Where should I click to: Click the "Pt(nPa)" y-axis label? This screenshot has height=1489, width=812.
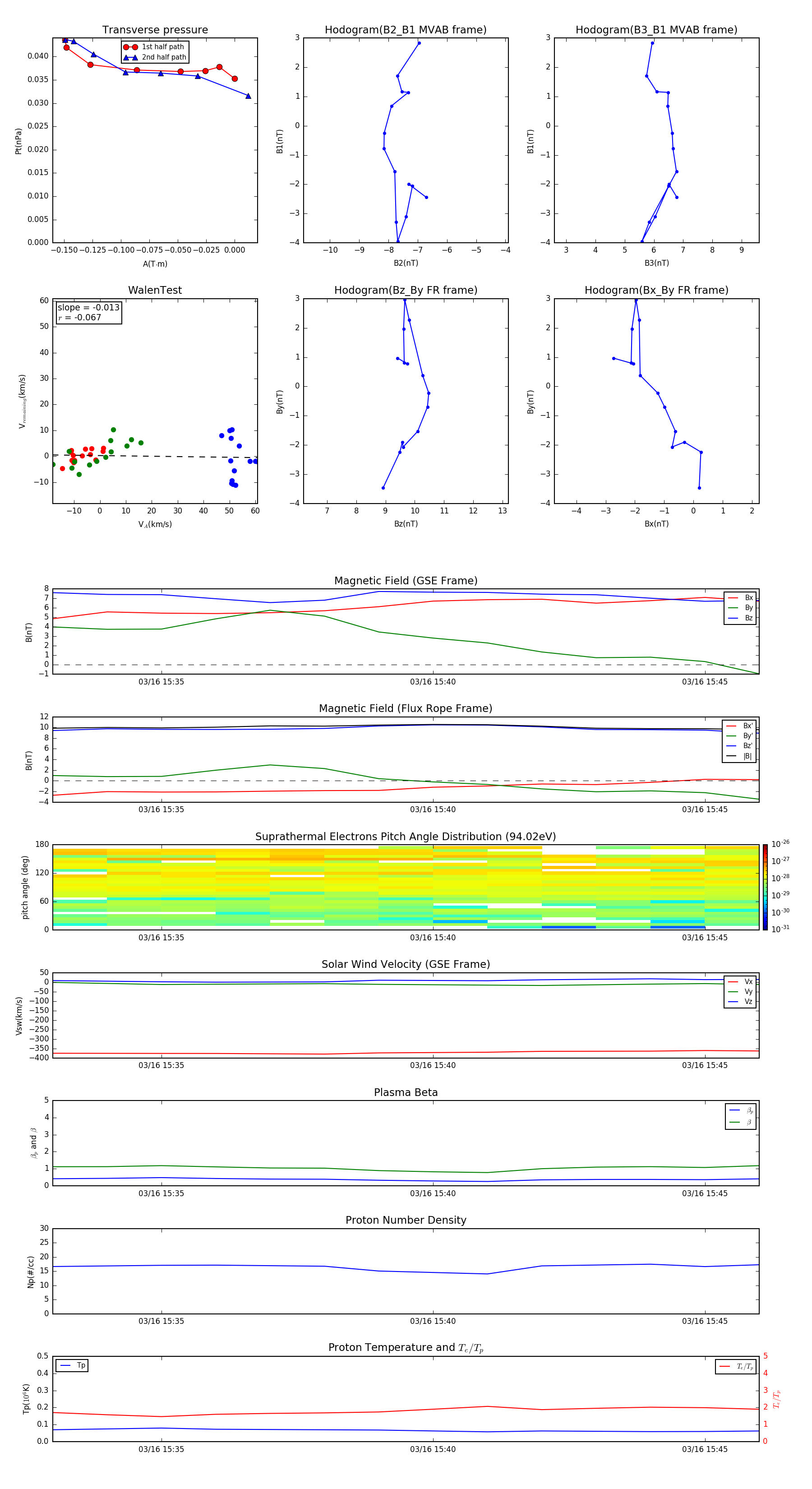pos(18,140)
